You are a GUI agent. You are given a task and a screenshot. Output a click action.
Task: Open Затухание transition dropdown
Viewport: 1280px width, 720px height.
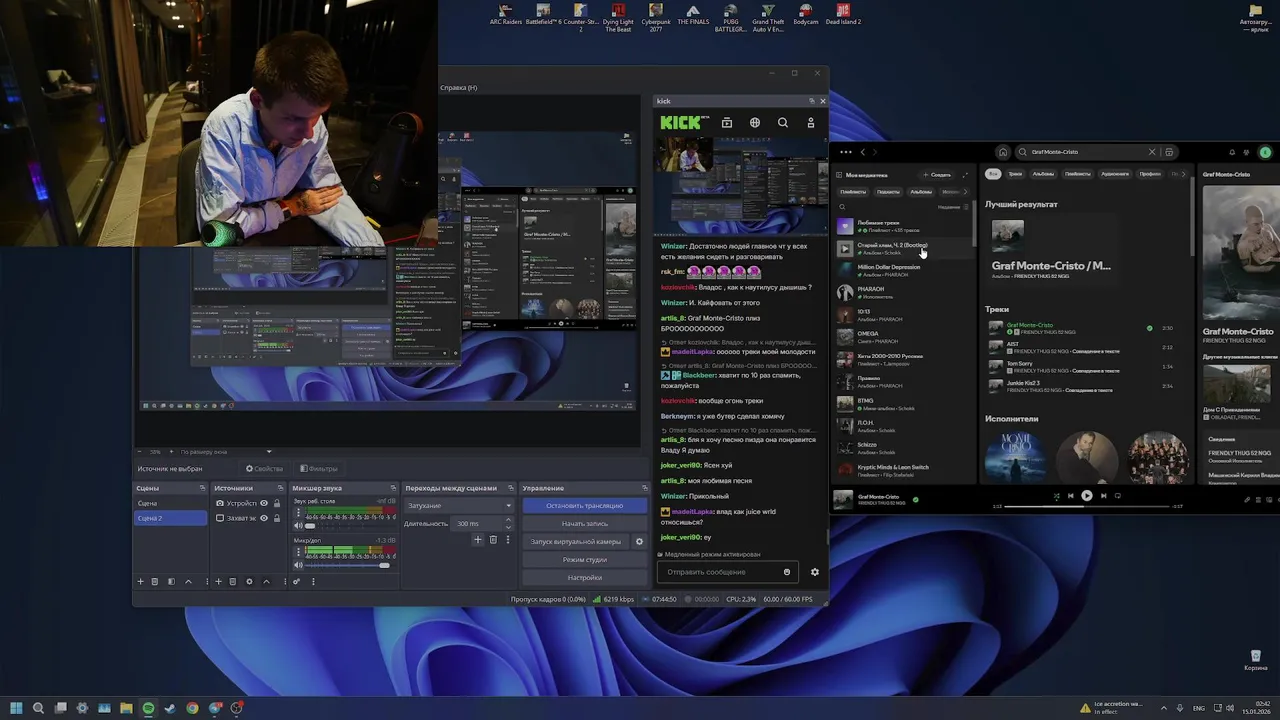point(460,505)
